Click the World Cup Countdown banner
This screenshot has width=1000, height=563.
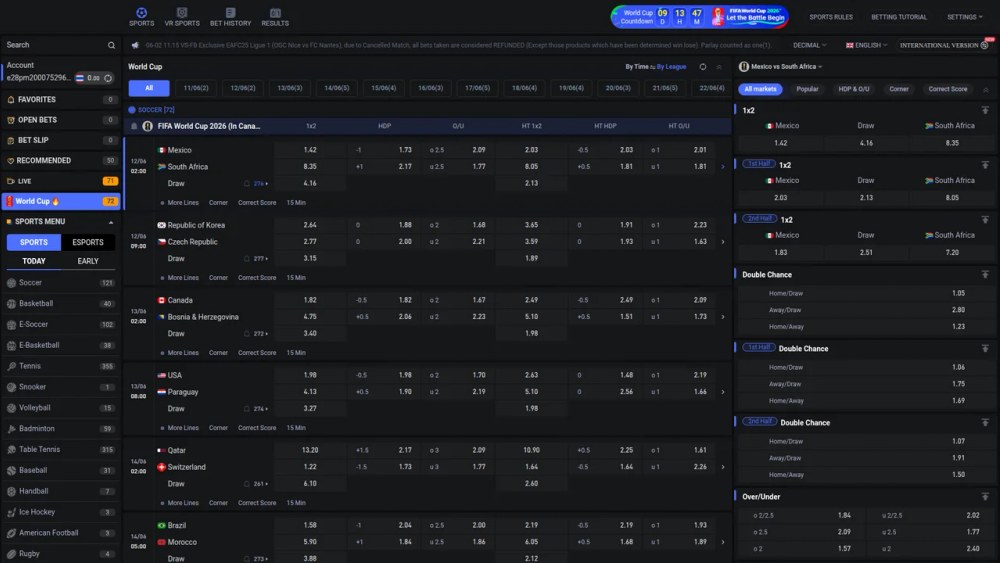[700, 17]
